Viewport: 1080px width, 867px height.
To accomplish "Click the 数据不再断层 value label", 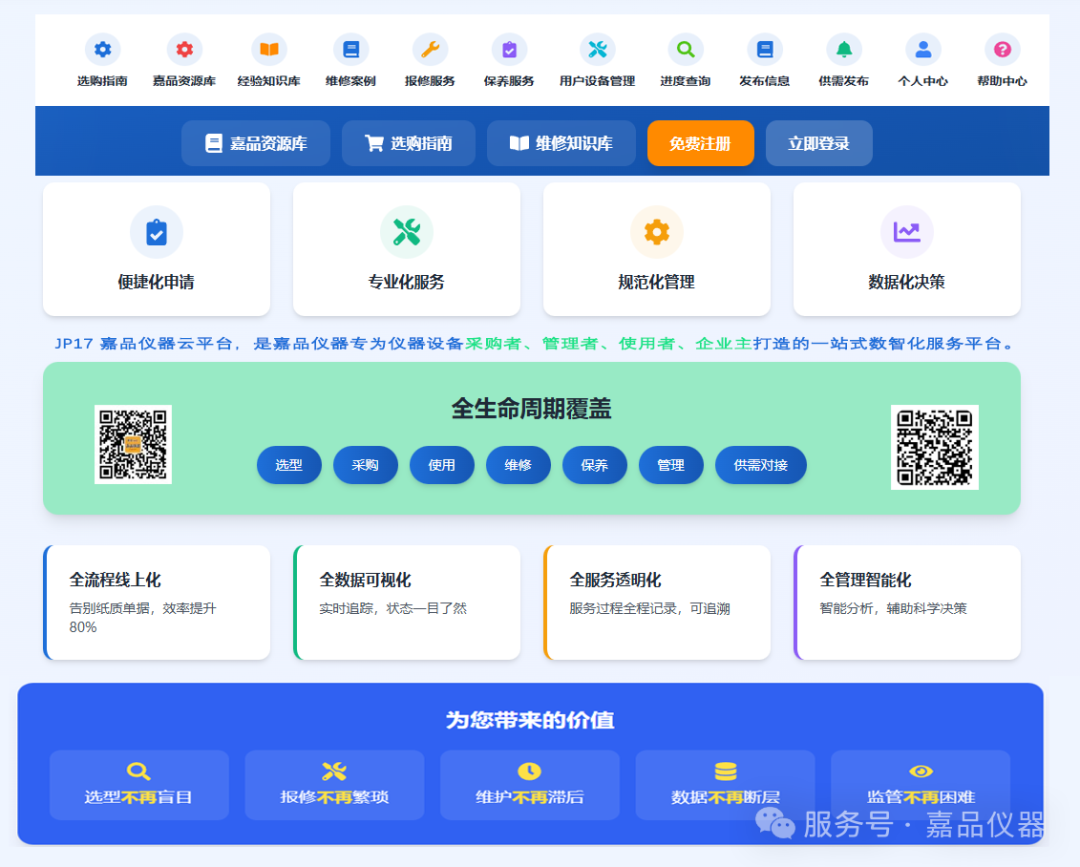I will (725, 797).
